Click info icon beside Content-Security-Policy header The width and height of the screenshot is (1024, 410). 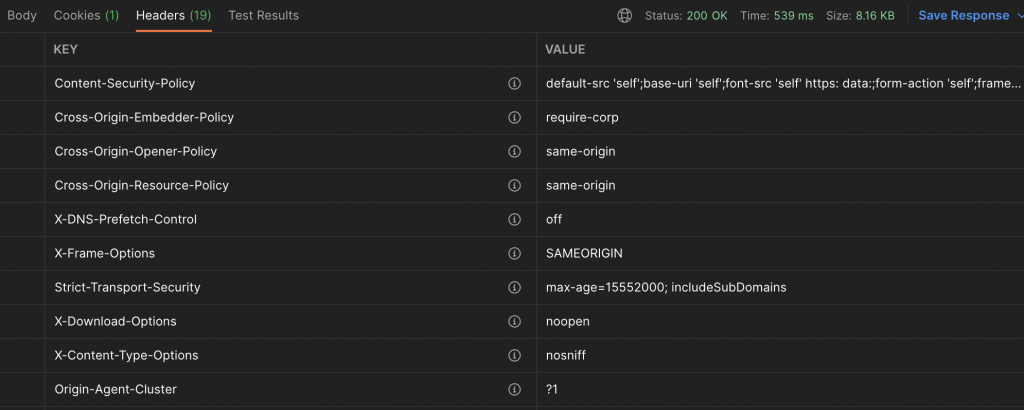(x=515, y=84)
